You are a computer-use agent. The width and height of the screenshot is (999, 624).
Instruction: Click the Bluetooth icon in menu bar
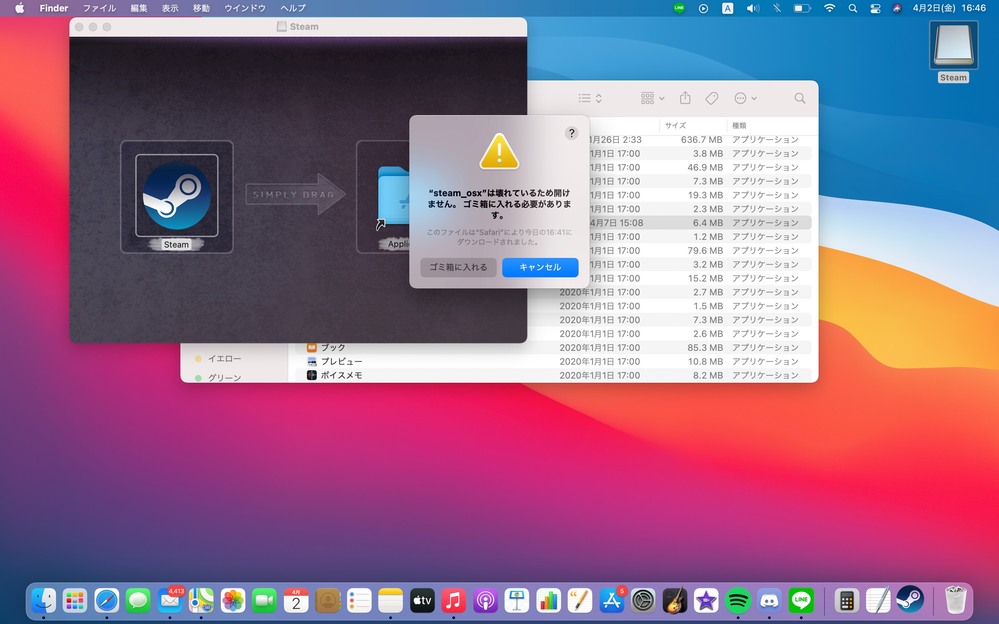tap(777, 8)
